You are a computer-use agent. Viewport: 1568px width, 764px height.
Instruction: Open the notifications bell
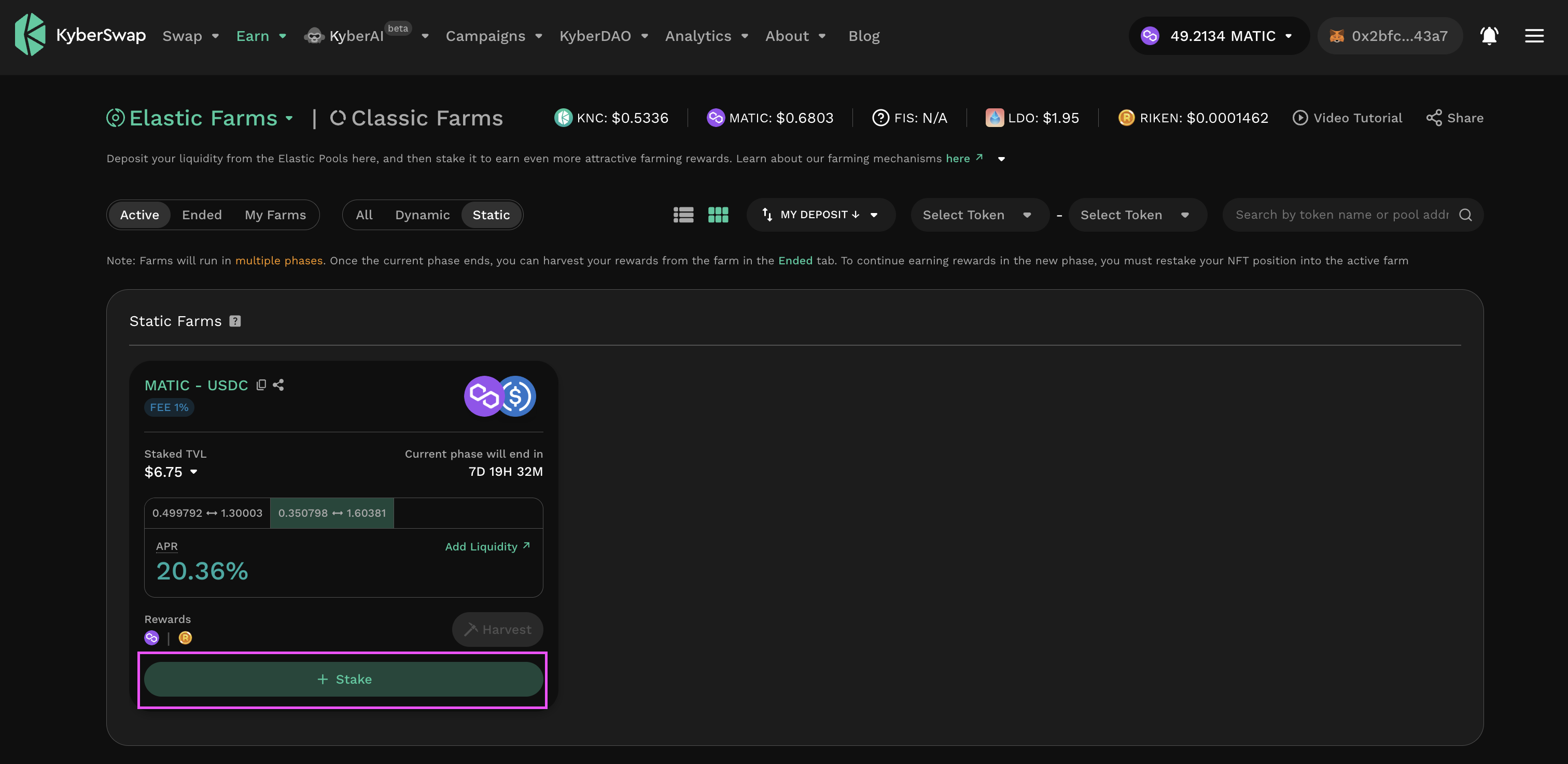(x=1489, y=36)
